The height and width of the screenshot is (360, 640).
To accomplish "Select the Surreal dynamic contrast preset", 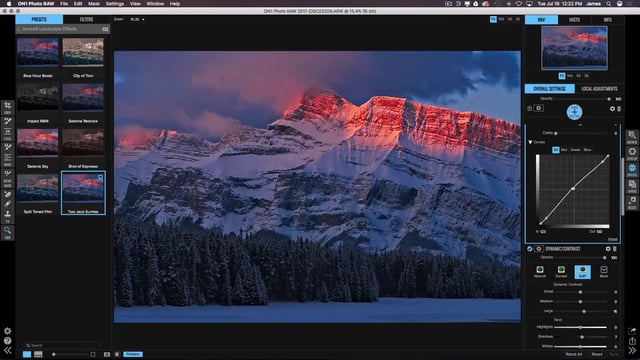I will pos(561,271).
